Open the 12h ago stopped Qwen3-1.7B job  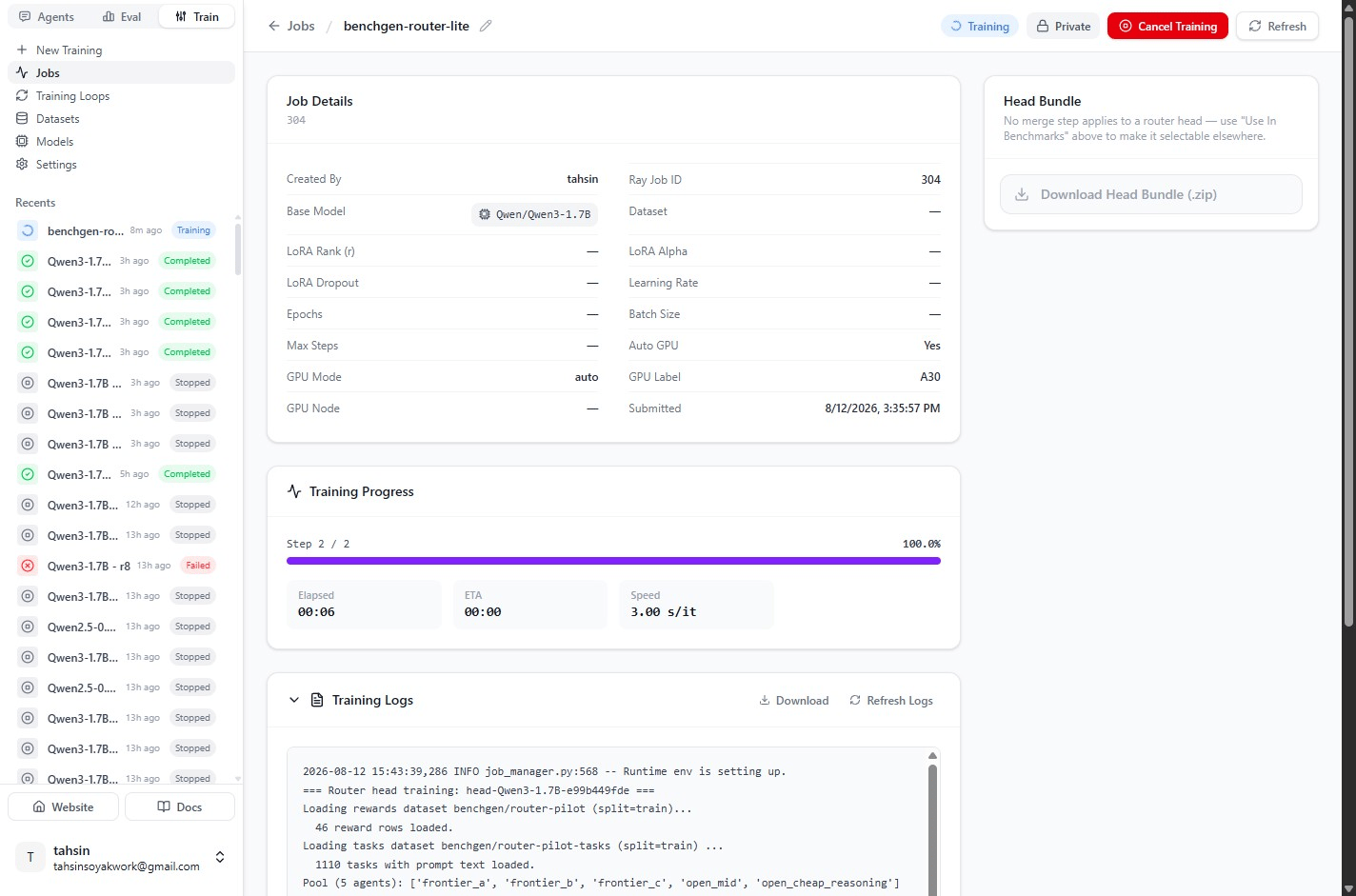122,505
